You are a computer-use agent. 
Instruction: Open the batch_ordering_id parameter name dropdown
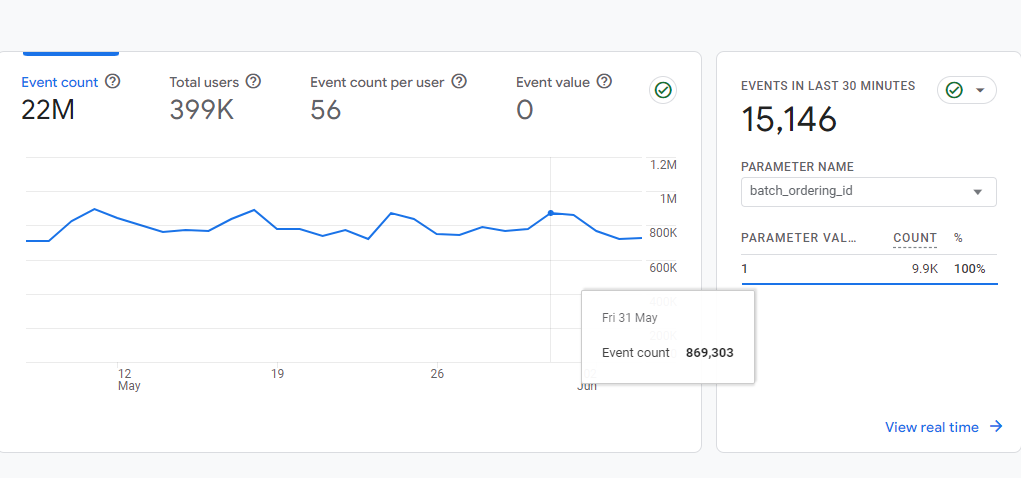point(868,192)
